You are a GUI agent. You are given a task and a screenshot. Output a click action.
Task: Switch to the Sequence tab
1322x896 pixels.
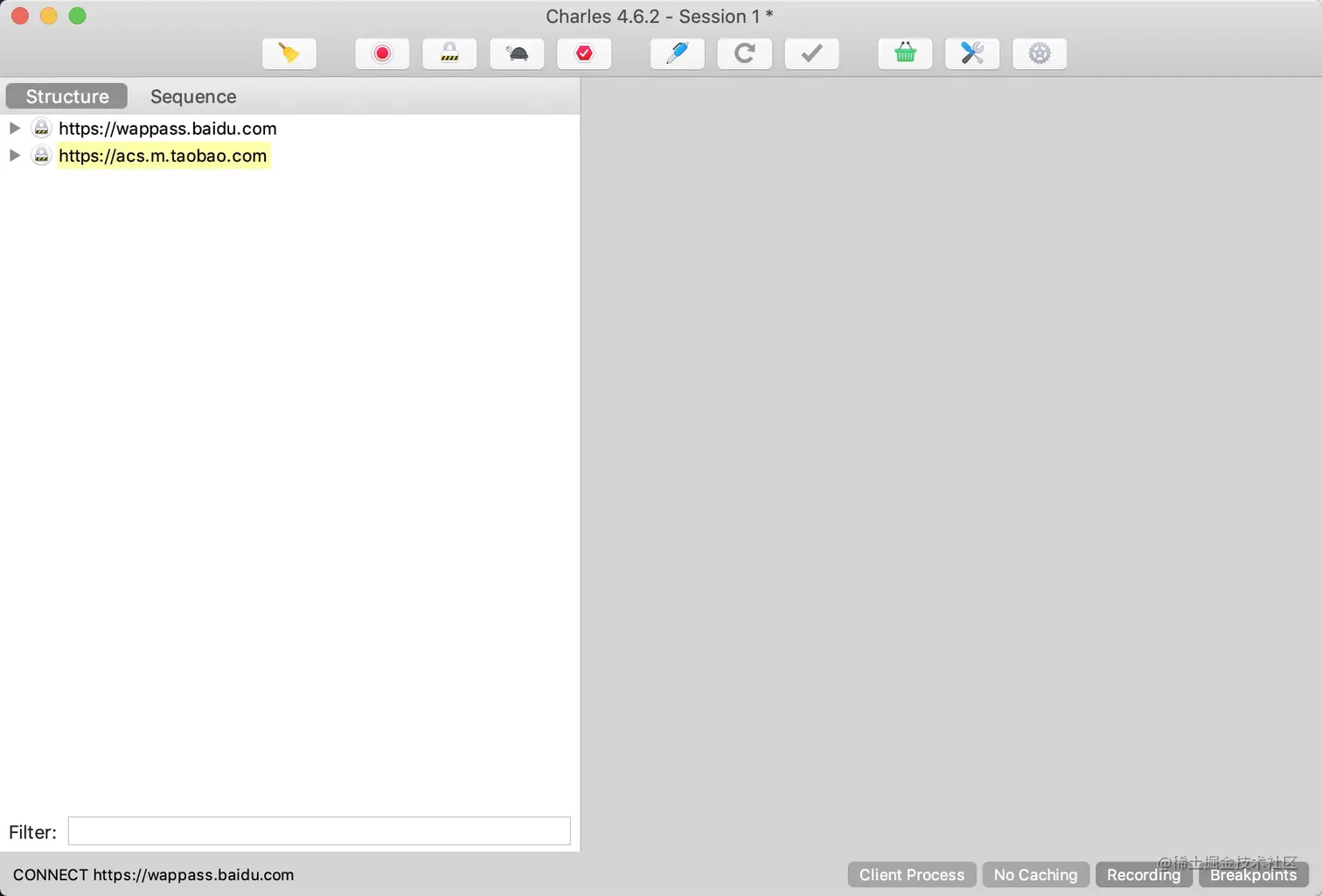click(x=193, y=96)
